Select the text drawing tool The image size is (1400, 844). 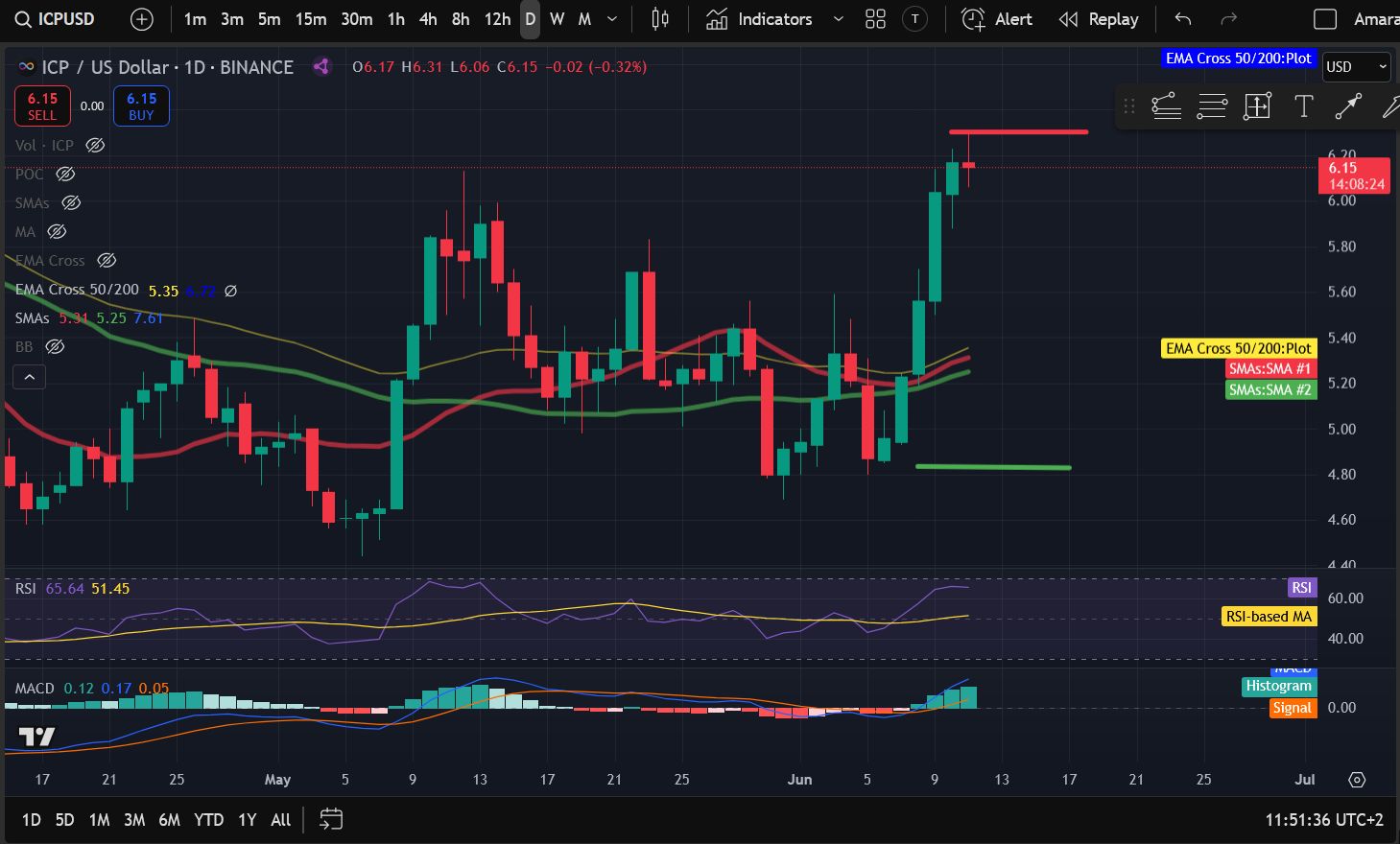tap(1303, 106)
